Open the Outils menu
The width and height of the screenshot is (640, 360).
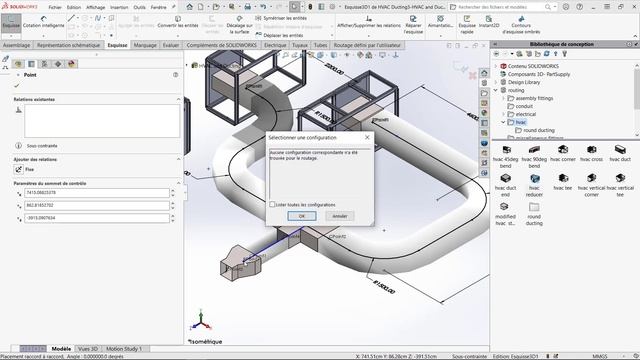coord(139,7)
